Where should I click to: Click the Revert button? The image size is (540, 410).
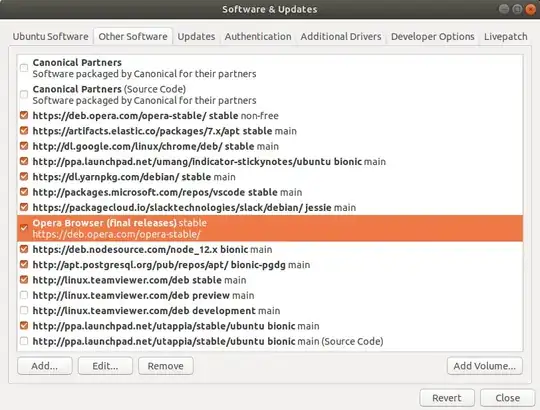pyautogui.click(x=447, y=398)
